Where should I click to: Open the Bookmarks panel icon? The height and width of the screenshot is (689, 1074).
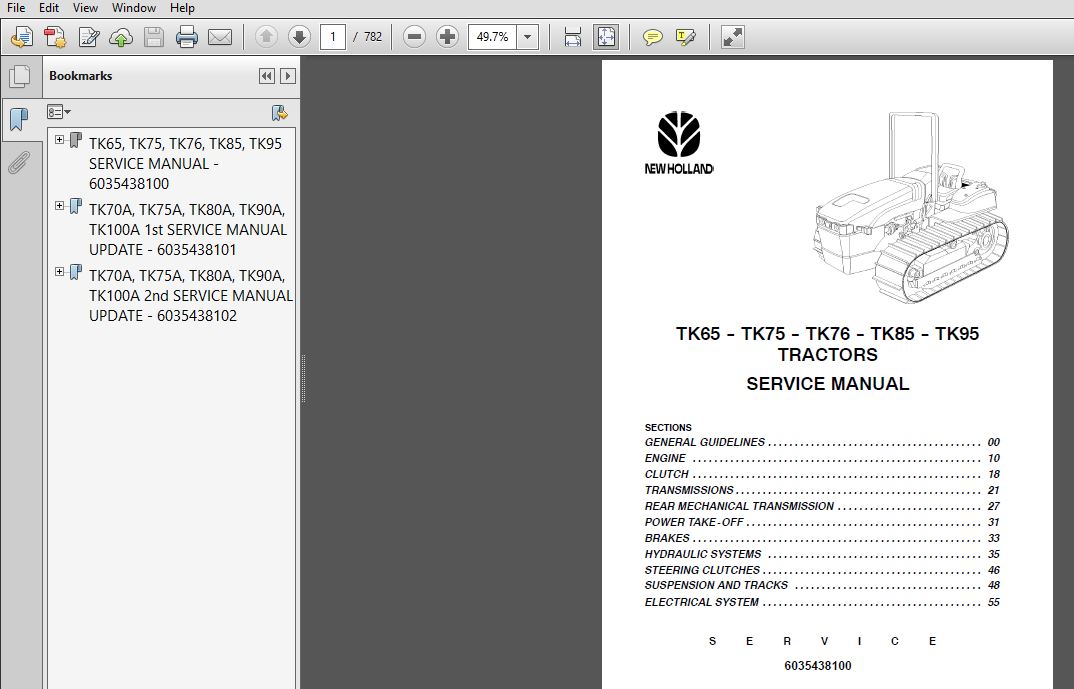click(x=19, y=120)
